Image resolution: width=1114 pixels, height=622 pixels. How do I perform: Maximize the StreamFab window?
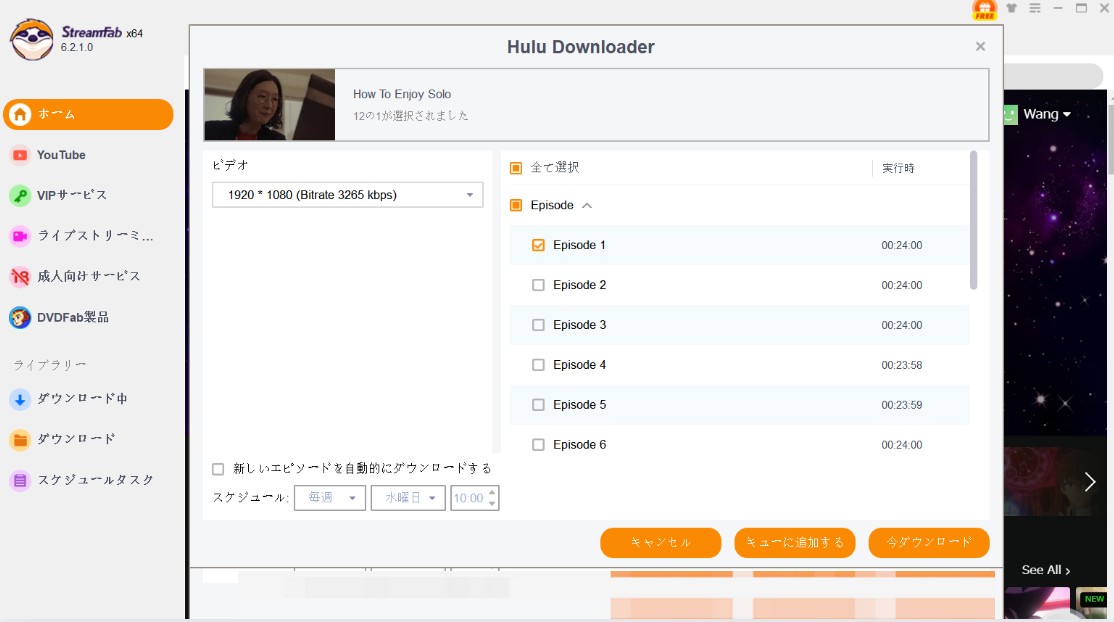1081,8
